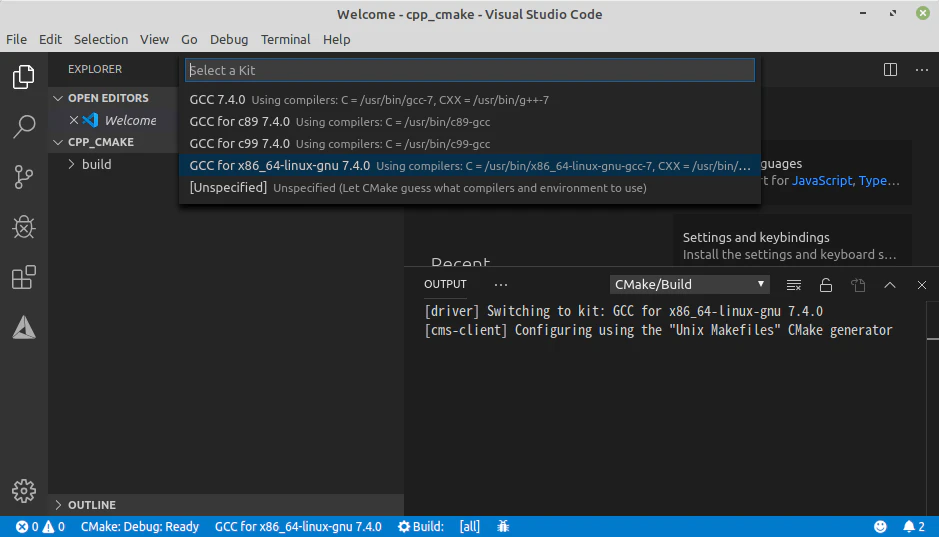This screenshot has width=939, height=537.
Task: Open the Go menu
Action: [x=189, y=40]
